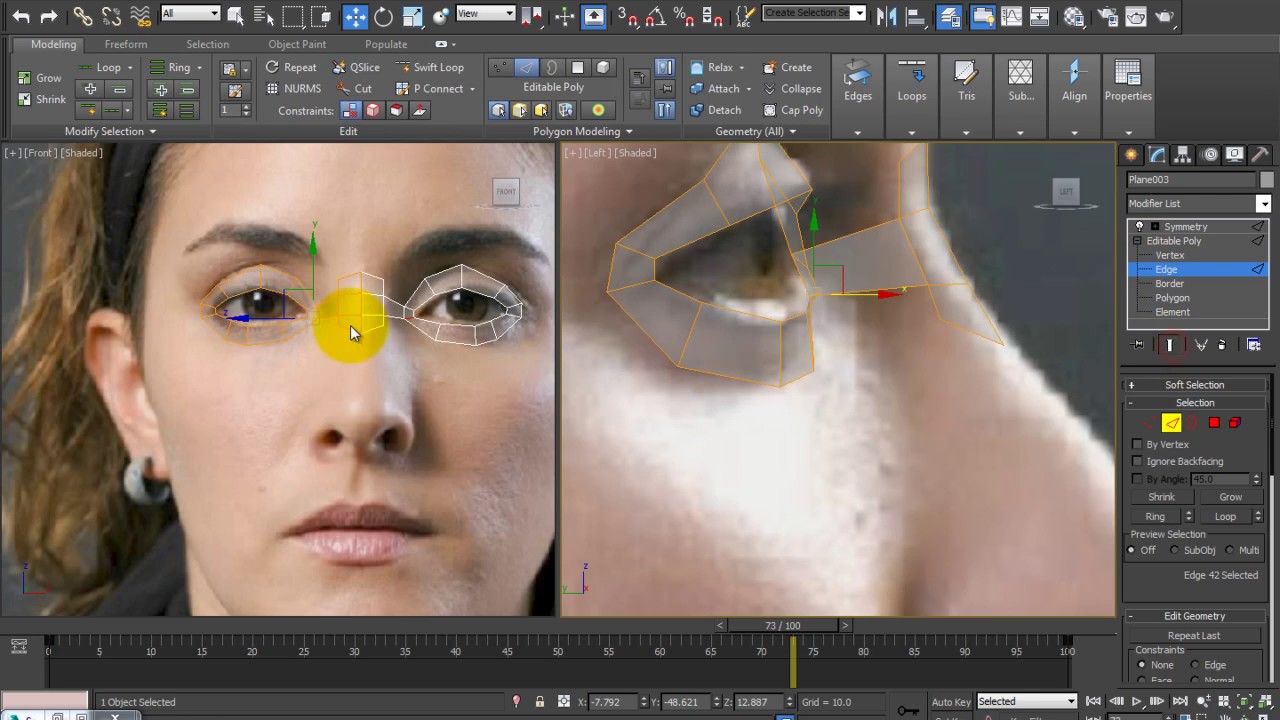Enable the By Angle checkbox

coord(1138,479)
